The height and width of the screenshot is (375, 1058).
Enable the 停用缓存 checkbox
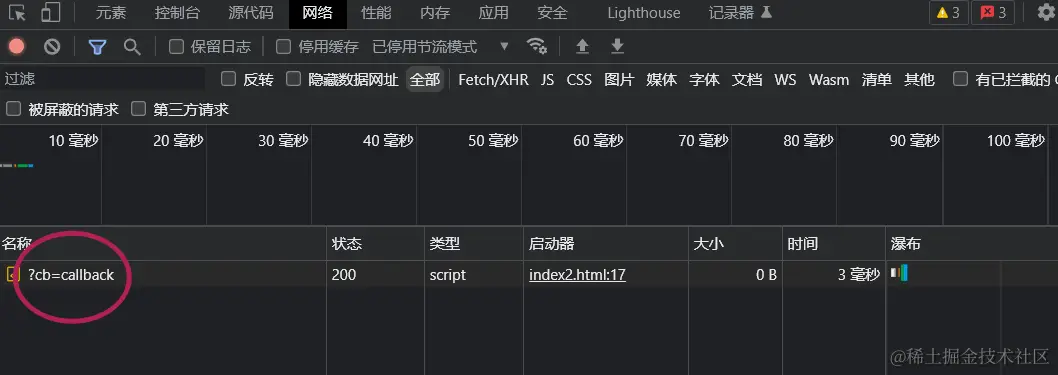tap(284, 47)
